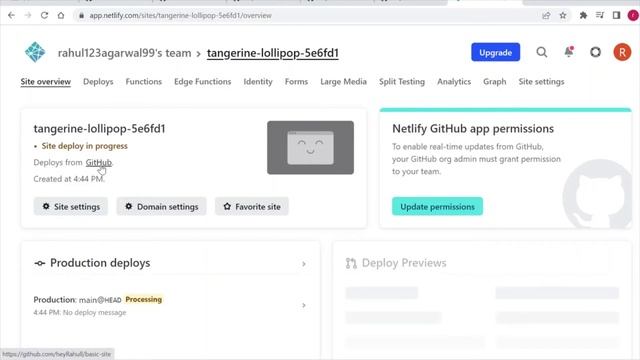Bookmark this page with star icon
Image resolution: width=640 pixels, height=360 pixels.
[563, 16]
